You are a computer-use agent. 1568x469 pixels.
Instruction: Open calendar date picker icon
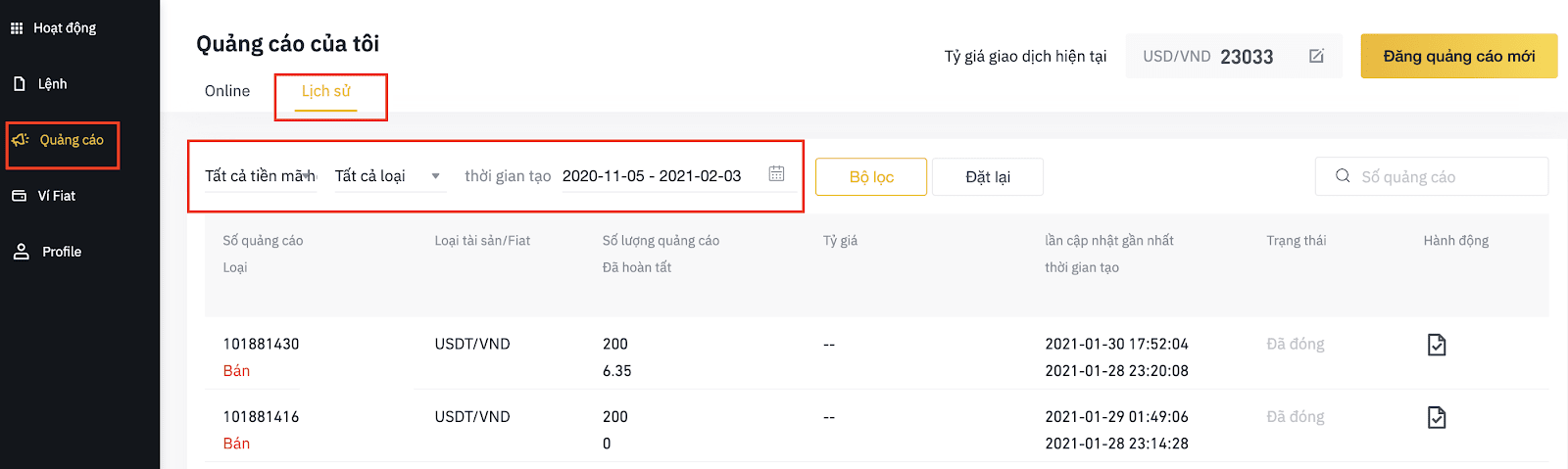pyautogui.click(x=776, y=173)
